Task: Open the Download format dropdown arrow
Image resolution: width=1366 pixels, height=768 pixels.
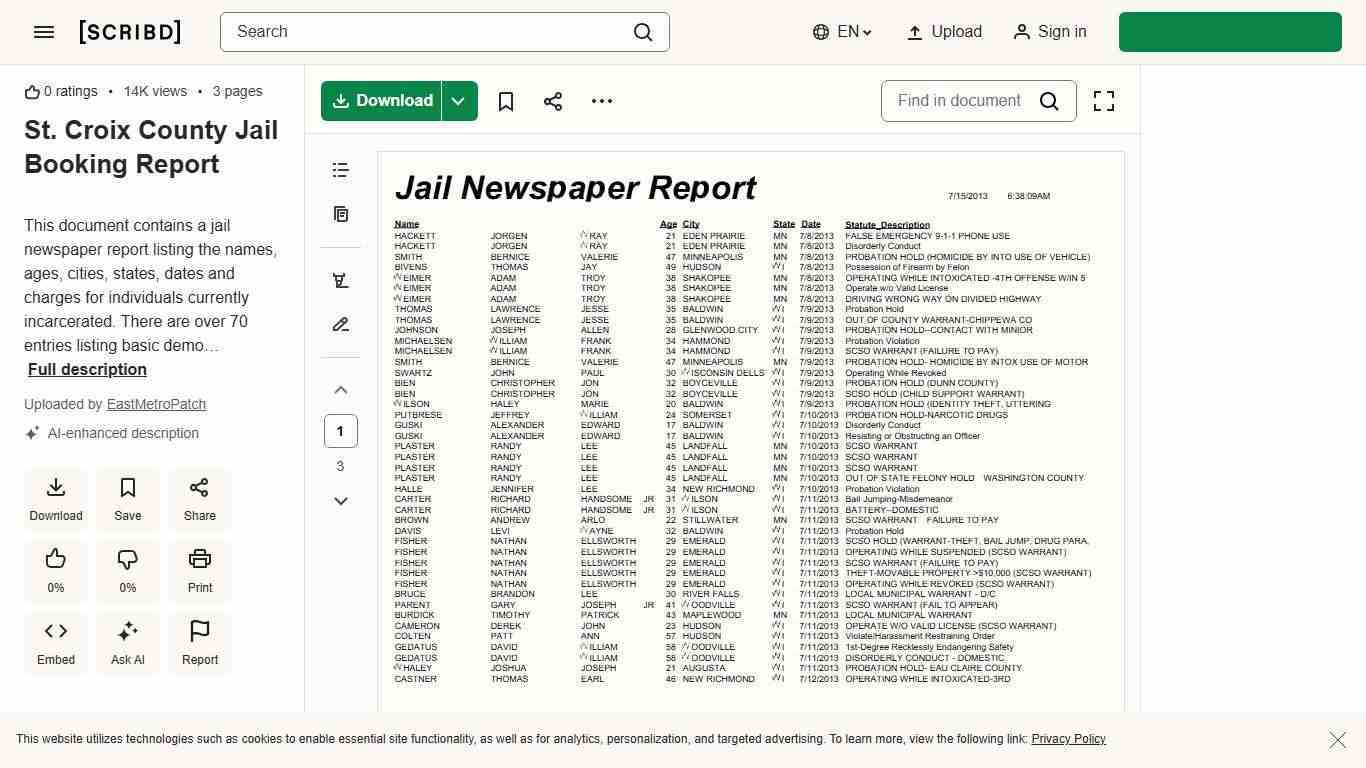Action: coord(458,101)
